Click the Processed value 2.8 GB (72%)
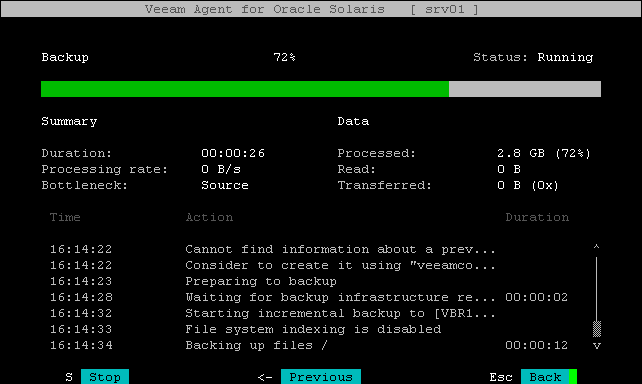Image resolution: width=642 pixels, height=384 pixels. click(x=544, y=153)
